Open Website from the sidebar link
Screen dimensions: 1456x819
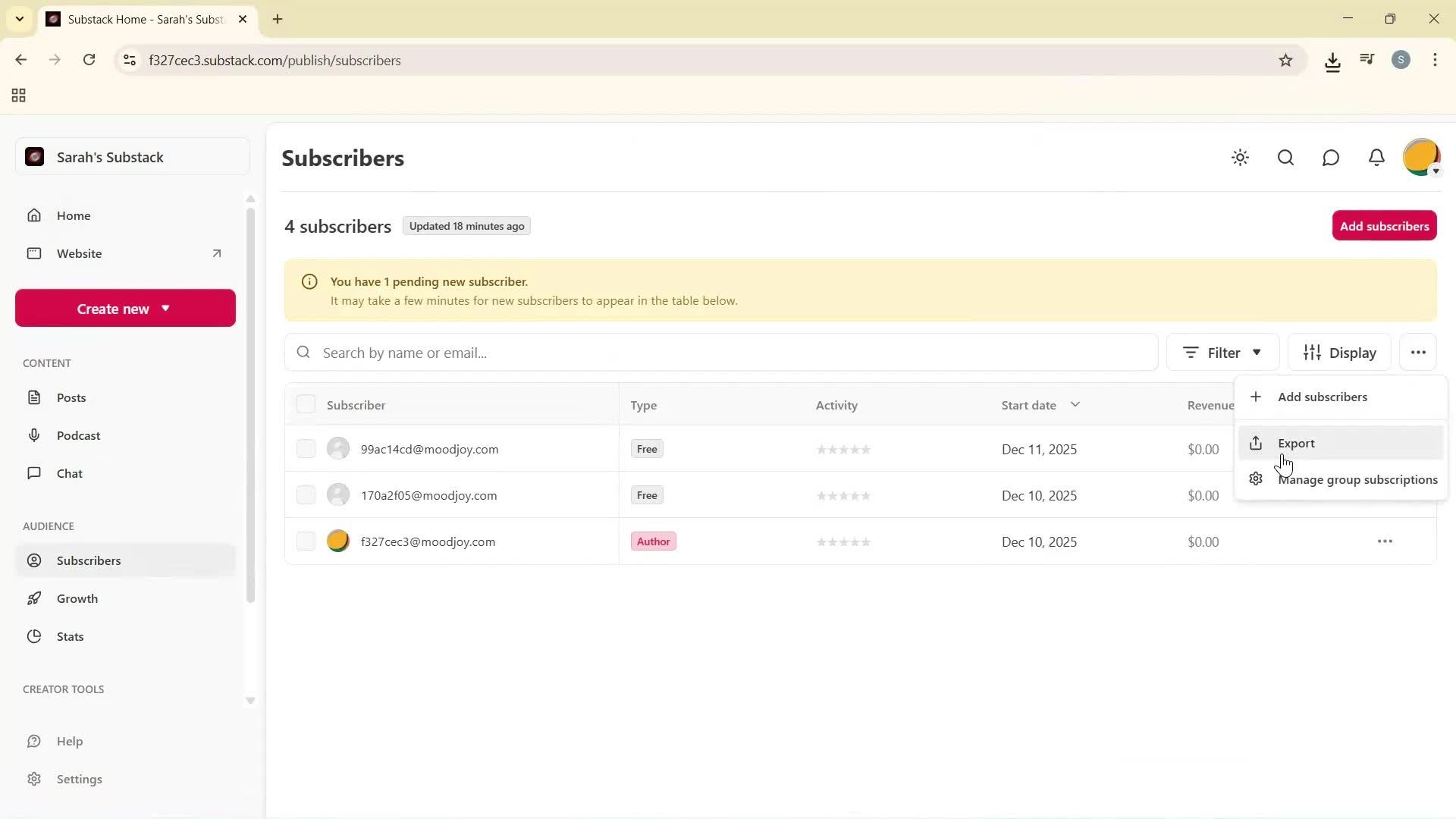point(80,253)
